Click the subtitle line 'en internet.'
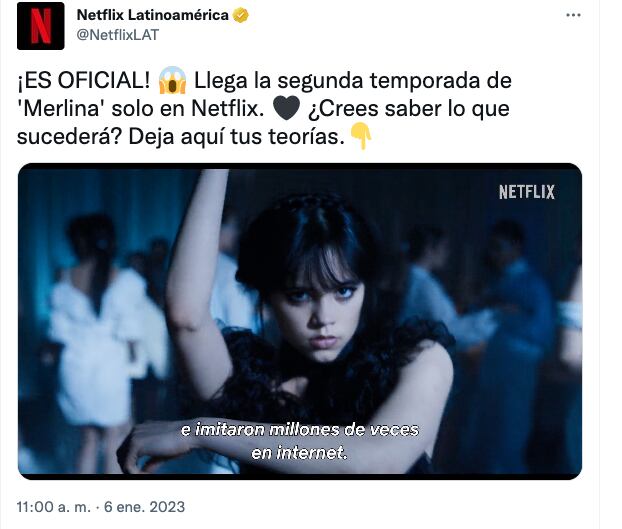The image size is (622, 529). pyautogui.click(x=300, y=453)
